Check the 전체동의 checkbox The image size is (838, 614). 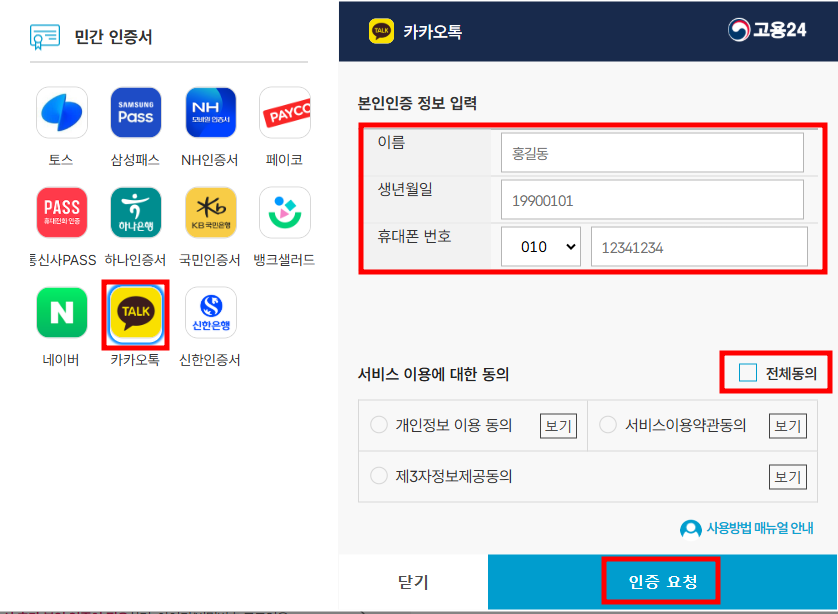click(x=747, y=372)
